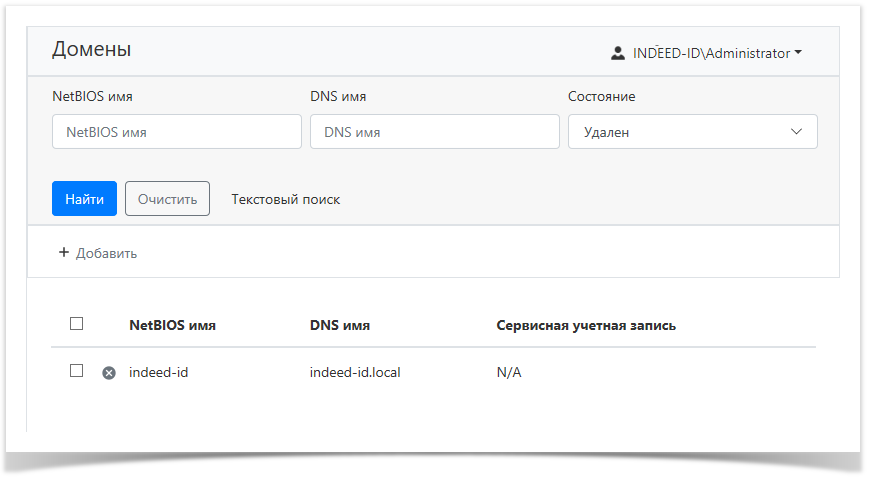Open the INDEED-ID\Administrator account menu
This screenshot has height=481, width=874.
click(710, 53)
